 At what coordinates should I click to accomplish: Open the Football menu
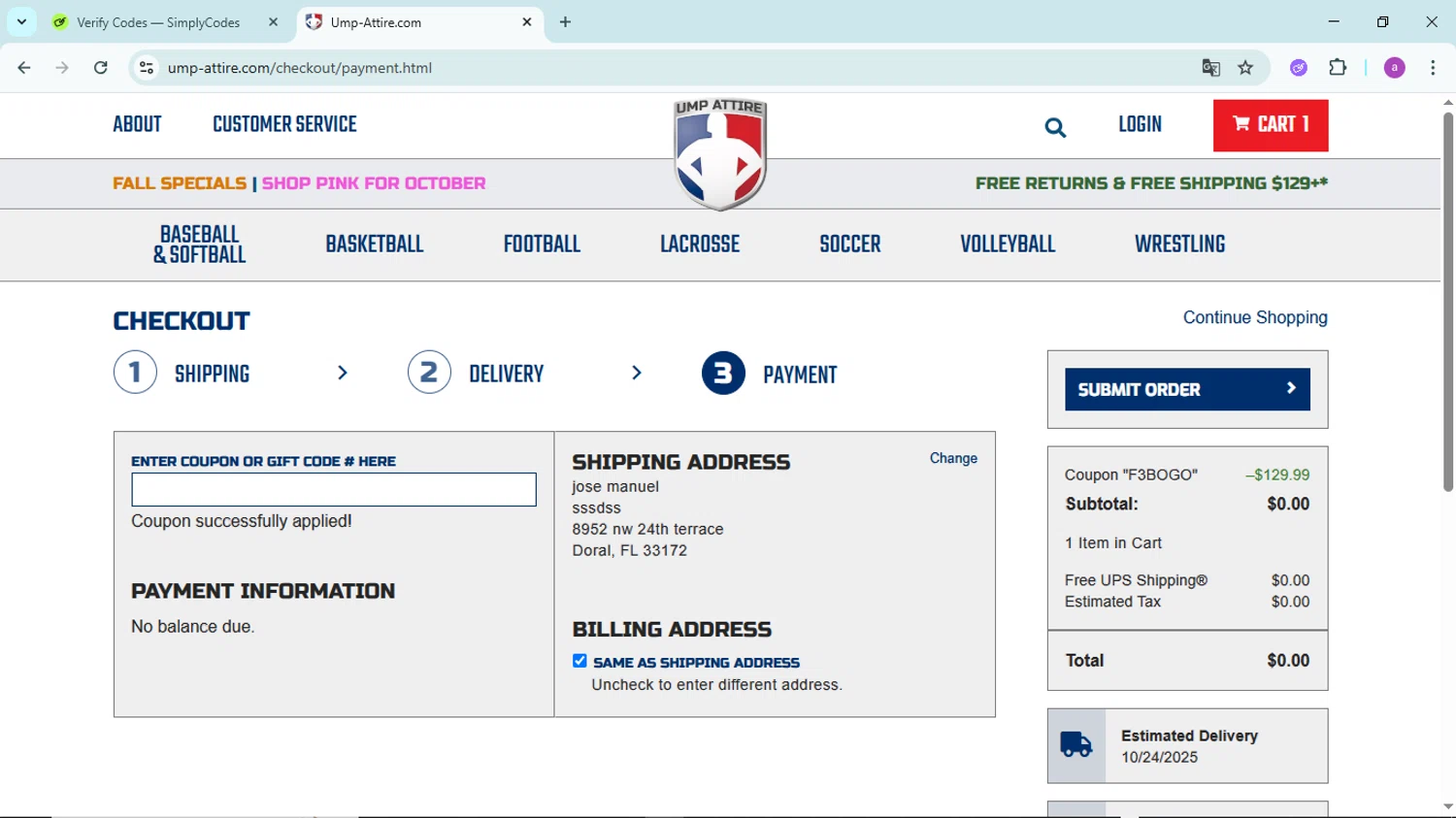(542, 245)
